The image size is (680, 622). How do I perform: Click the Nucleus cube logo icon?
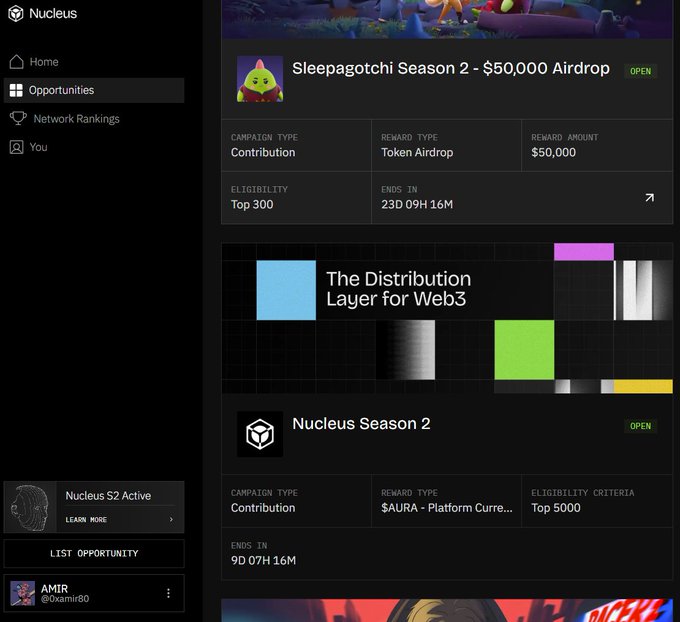click(16, 13)
